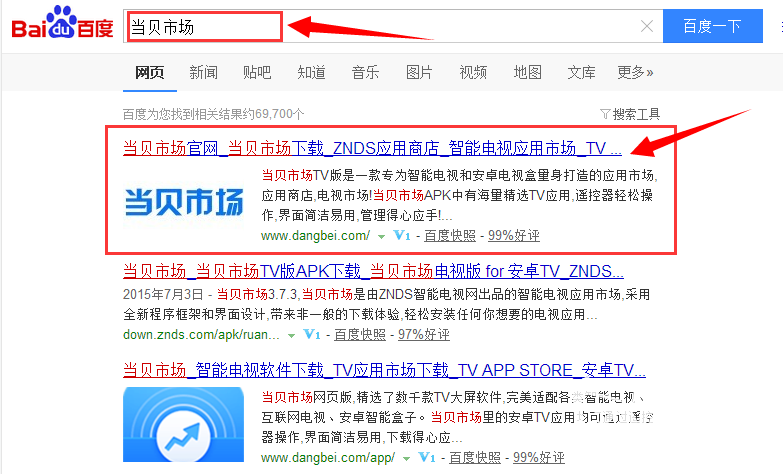Click the Baidu logo
Viewport: 783px width, 474px height.
pos(62,24)
